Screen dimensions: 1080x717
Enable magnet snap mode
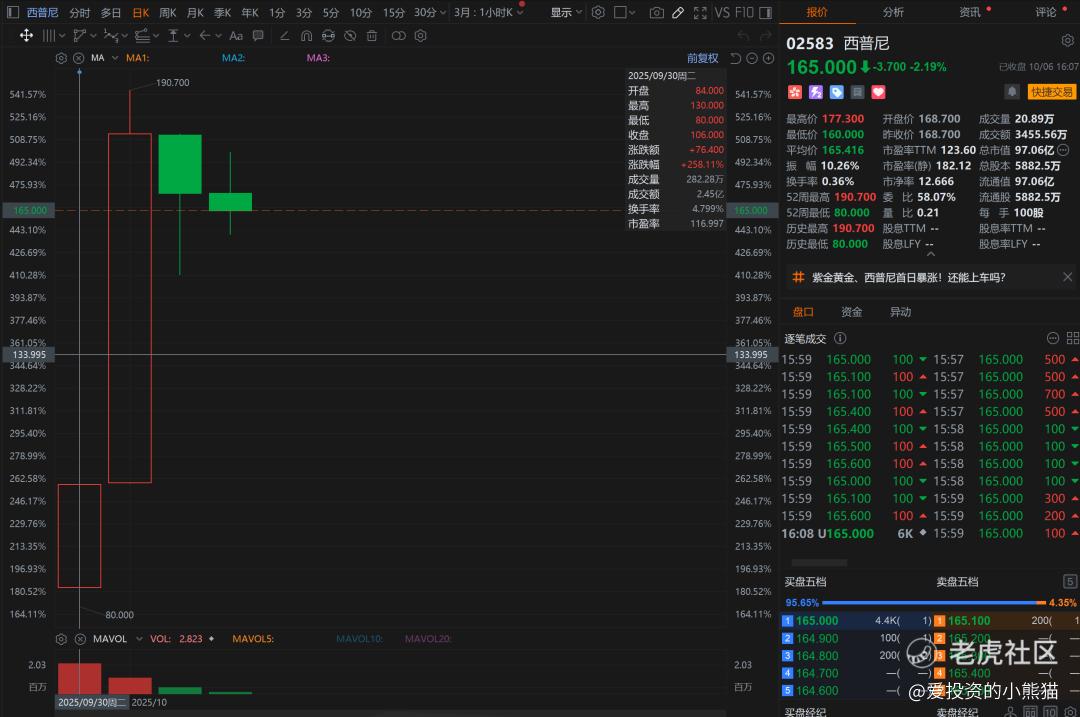coord(307,36)
